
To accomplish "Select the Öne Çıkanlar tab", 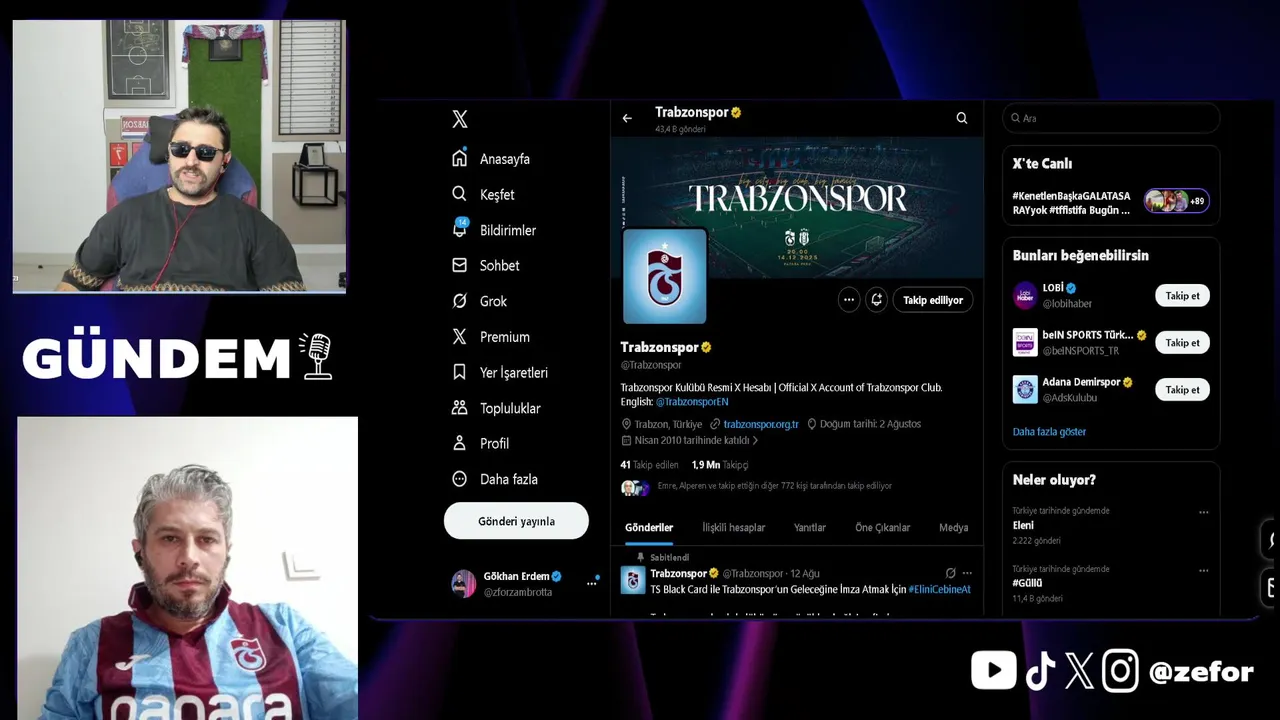I will 882,527.
